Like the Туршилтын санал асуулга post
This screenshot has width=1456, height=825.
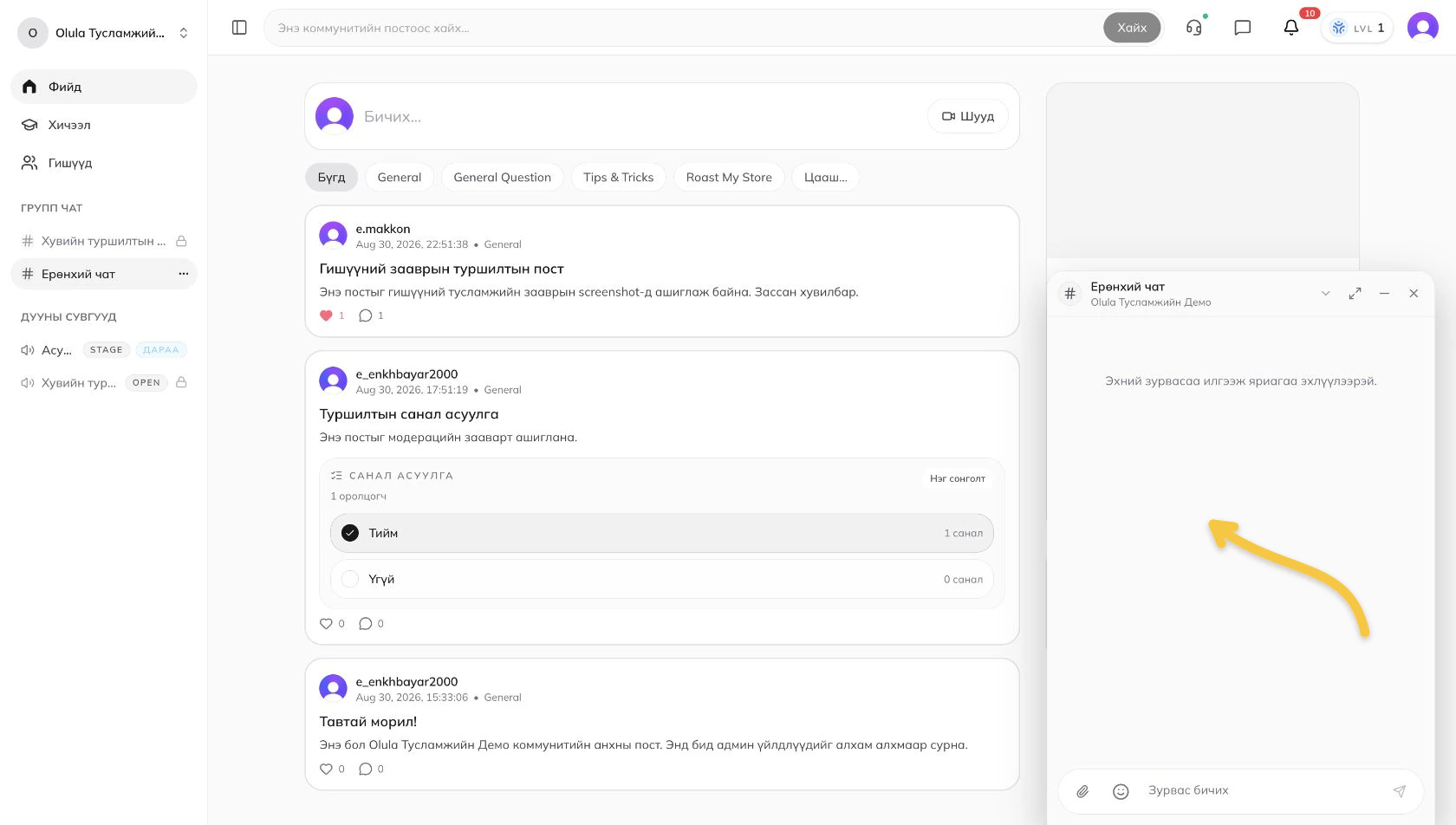[326, 623]
